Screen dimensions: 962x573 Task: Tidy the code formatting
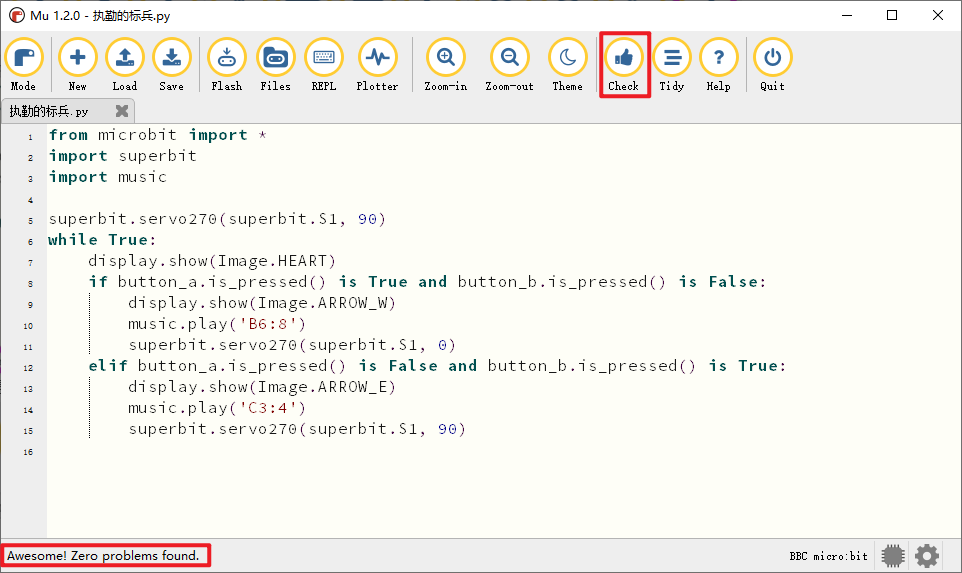coord(672,64)
